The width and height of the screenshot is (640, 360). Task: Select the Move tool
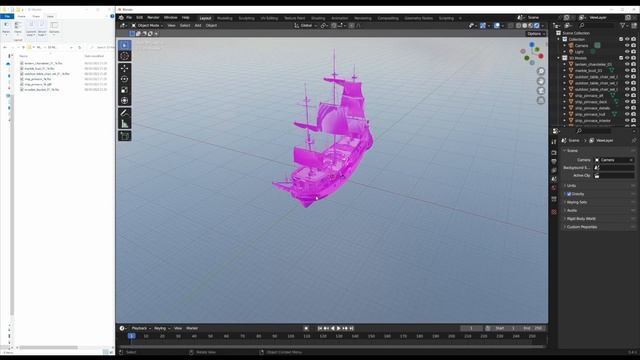click(x=125, y=69)
